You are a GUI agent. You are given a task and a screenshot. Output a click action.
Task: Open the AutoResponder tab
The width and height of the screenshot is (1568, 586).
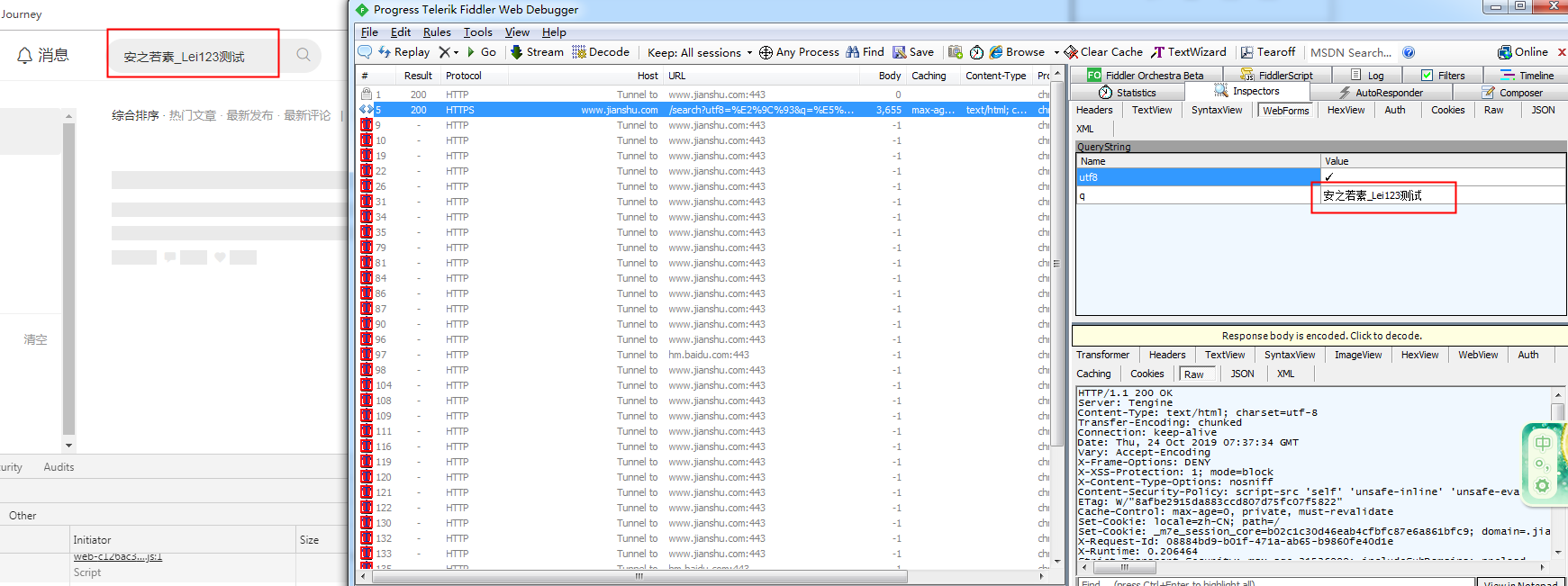[1381, 92]
